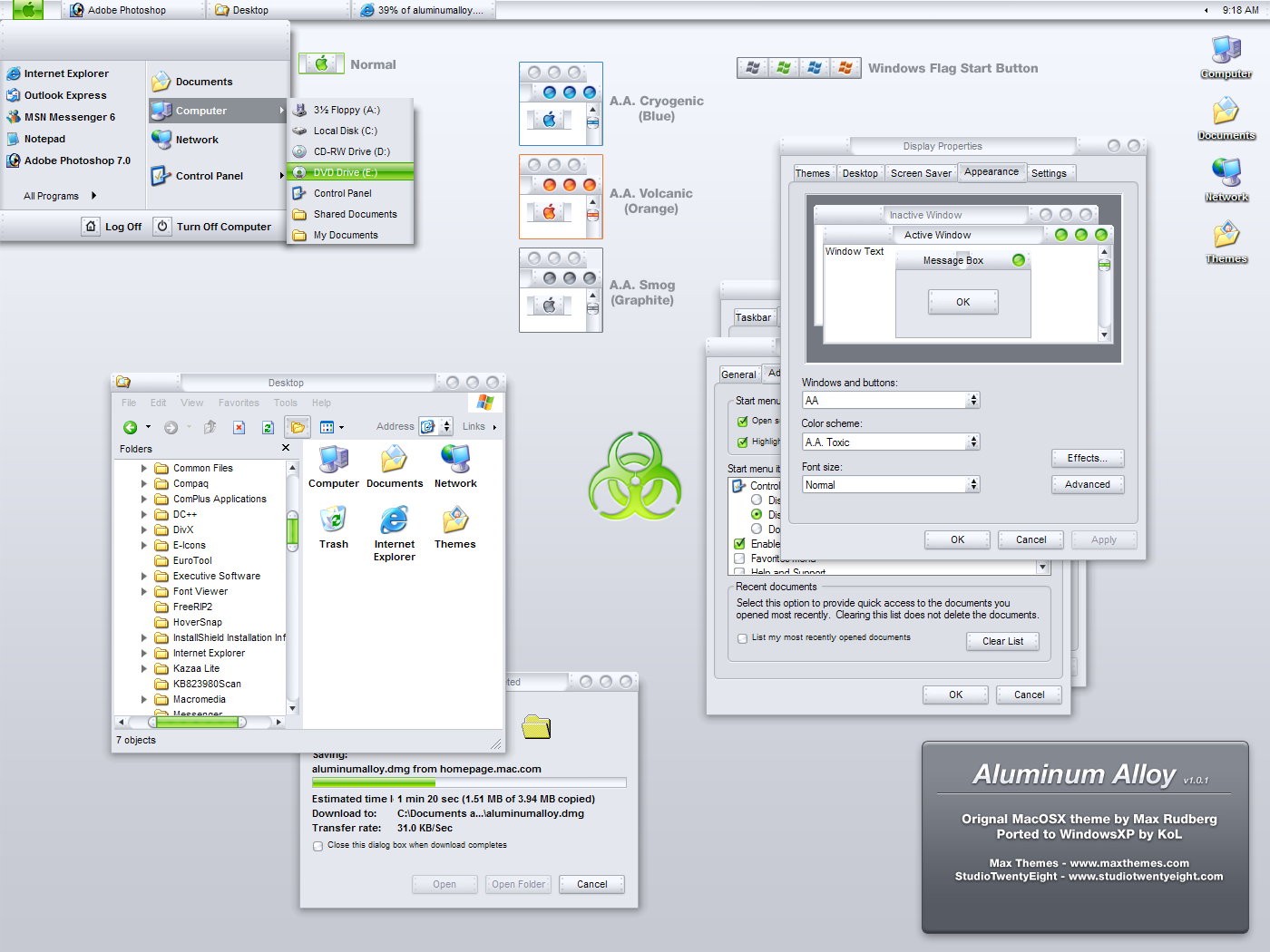Toggle the Highlight checkbox under Start menu

tap(743, 442)
